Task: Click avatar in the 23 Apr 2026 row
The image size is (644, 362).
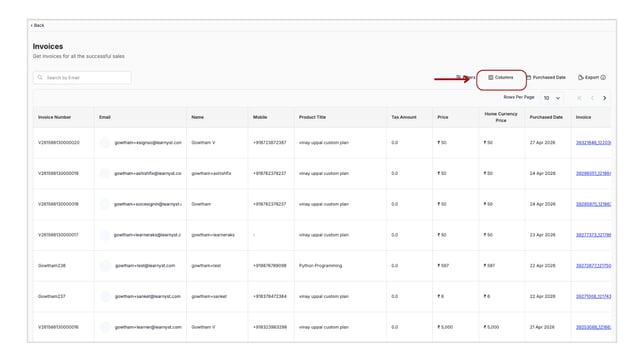Action: pyautogui.click(x=105, y=235)
